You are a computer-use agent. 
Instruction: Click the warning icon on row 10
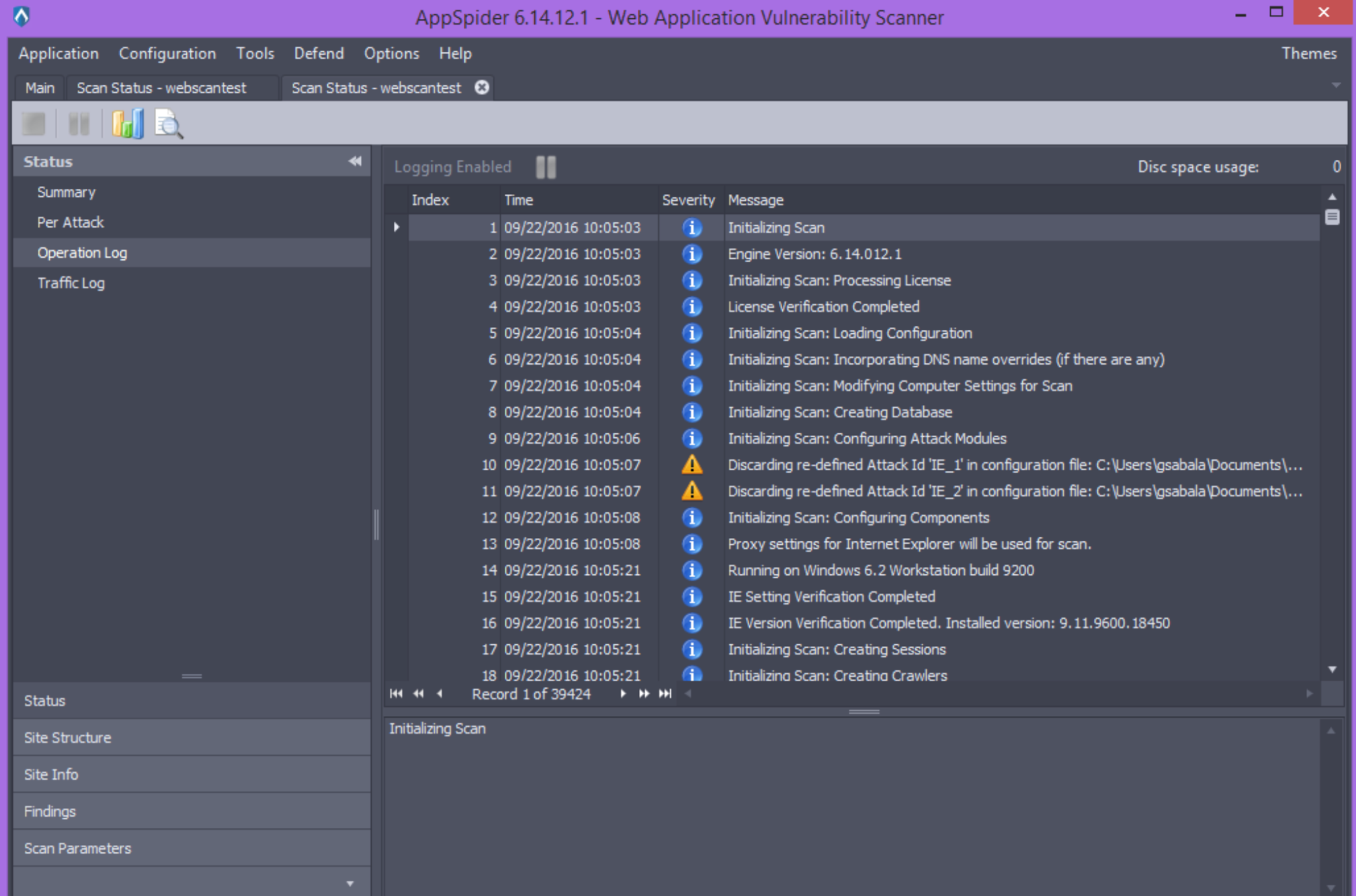tap(692, 464)
